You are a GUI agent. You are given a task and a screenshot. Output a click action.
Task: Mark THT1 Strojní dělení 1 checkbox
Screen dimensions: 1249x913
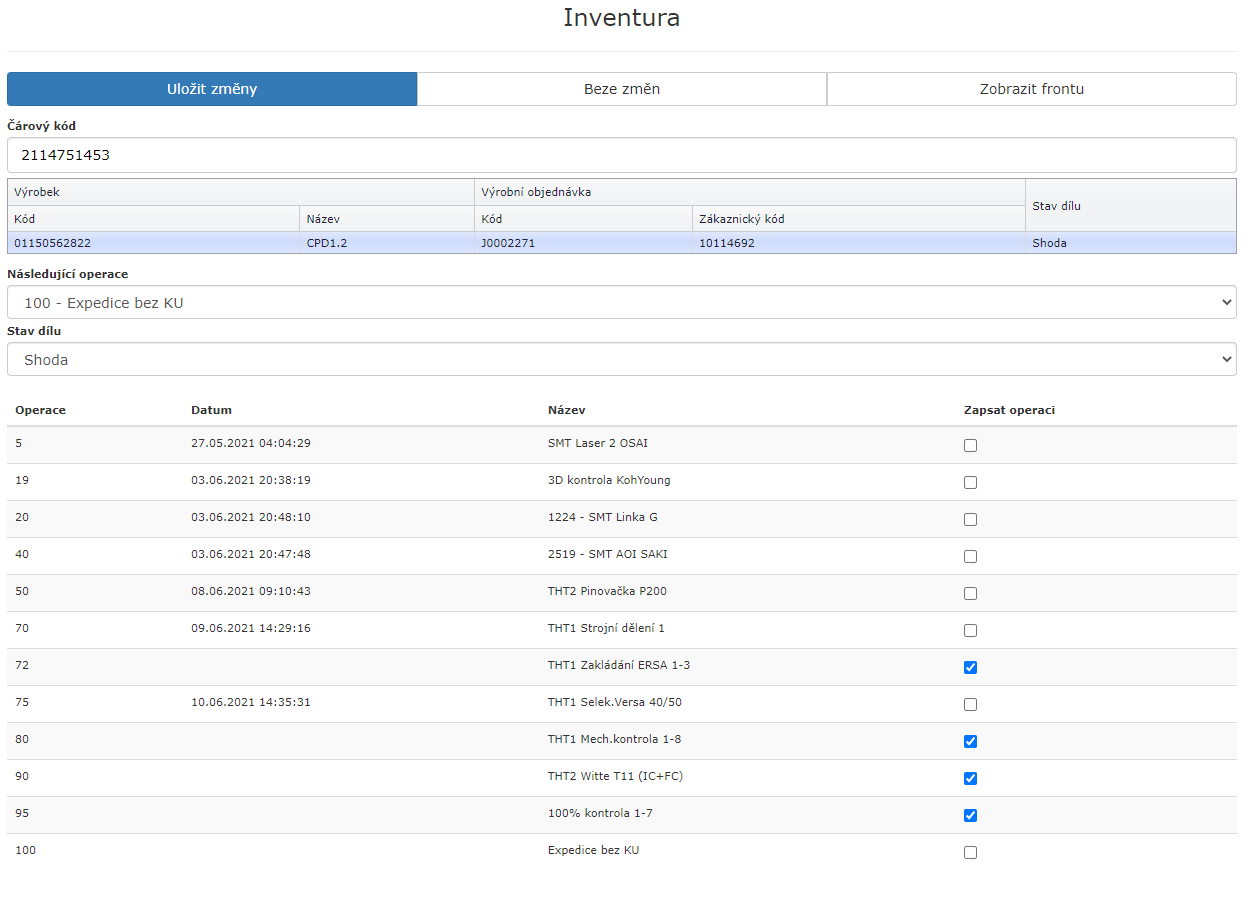tap(970, 631)
